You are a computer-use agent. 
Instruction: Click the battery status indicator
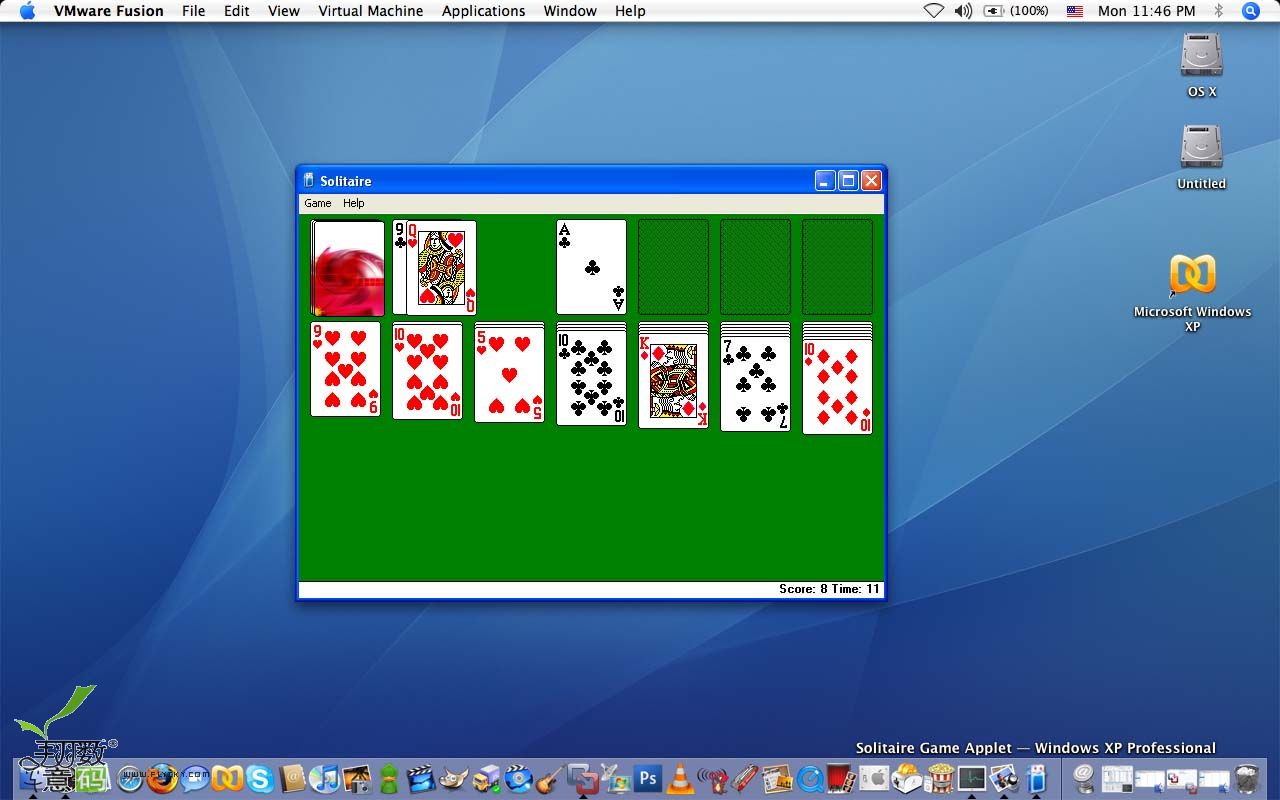coord(1016,11)
